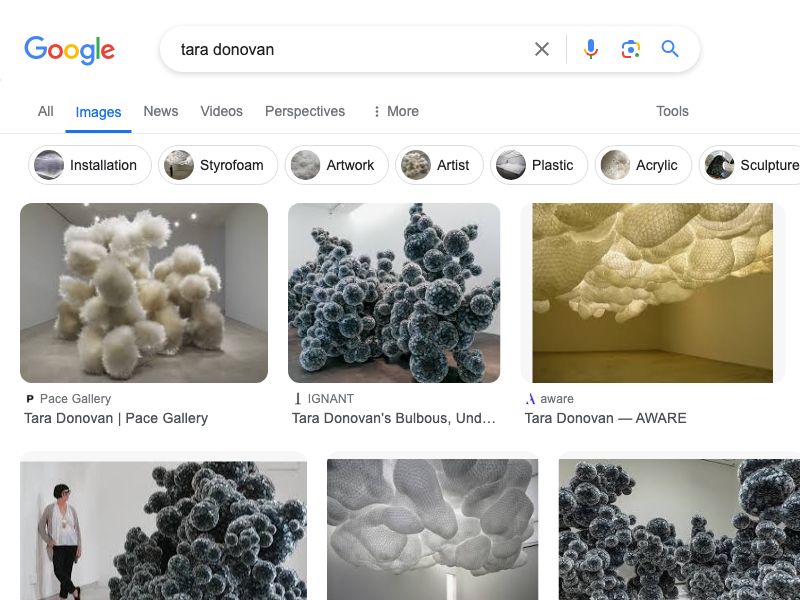Open 'Tara Donovan — AWARE' link
The height and width of the screenshot is (600, 800).
(x=606, y=418)
